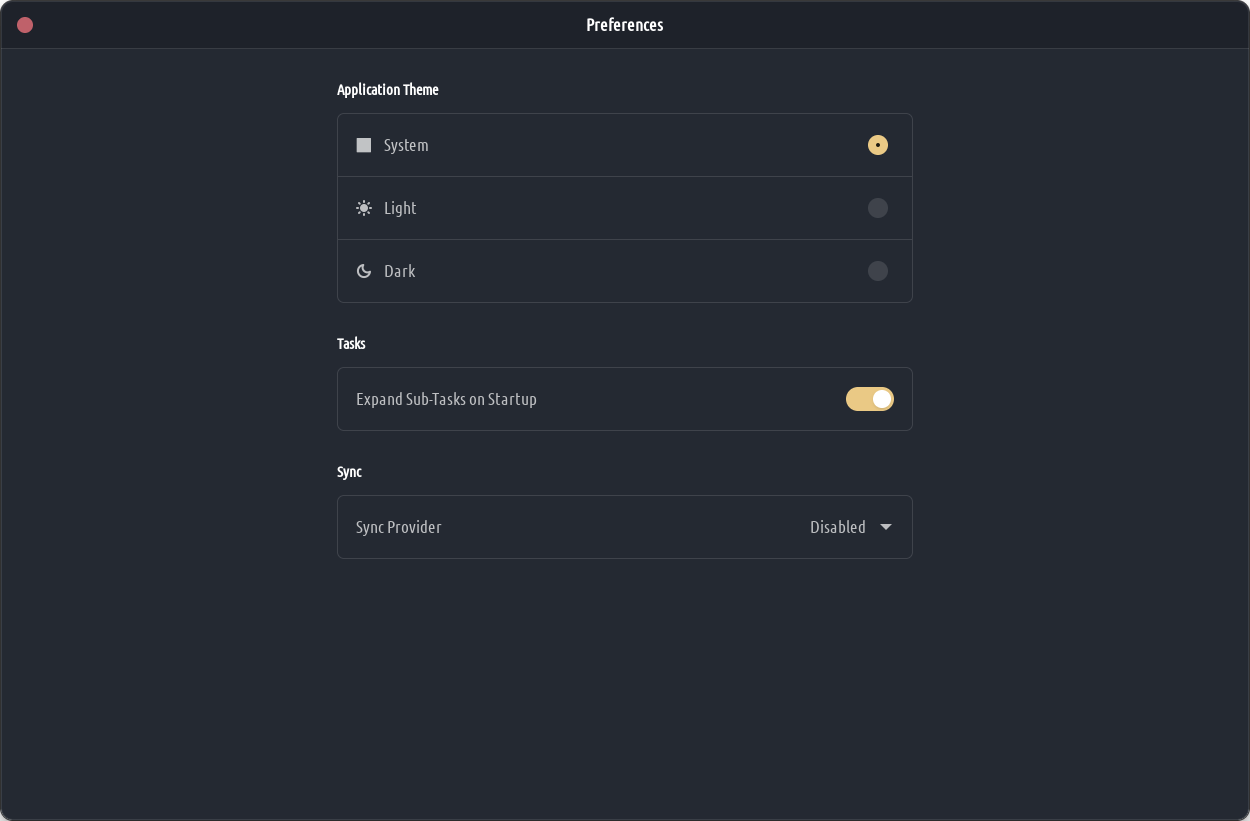Click the Sync Provider row label

click(x=399, y=527)
